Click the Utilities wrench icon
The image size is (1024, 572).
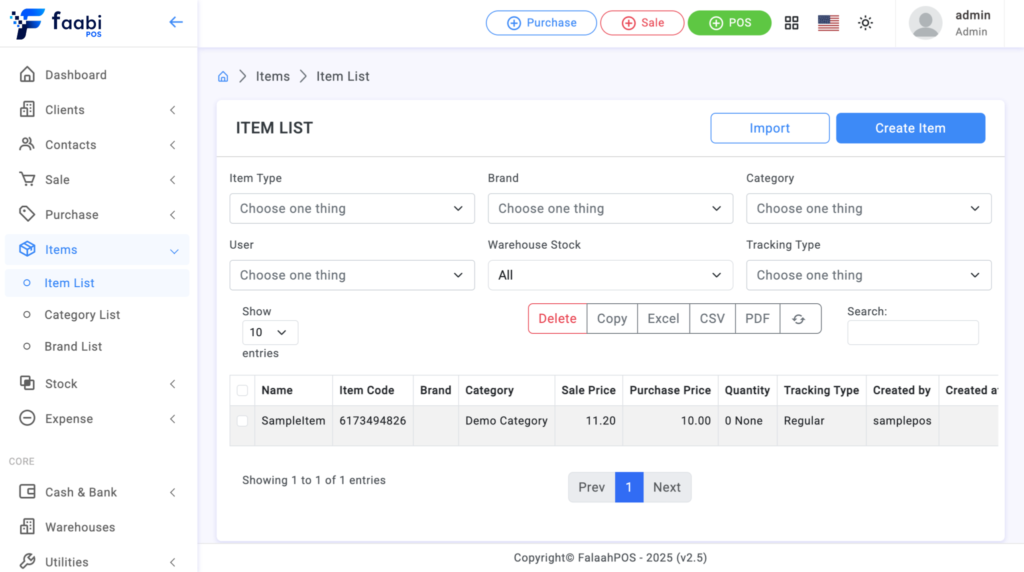pyautogui.click(x=27, y=561)
